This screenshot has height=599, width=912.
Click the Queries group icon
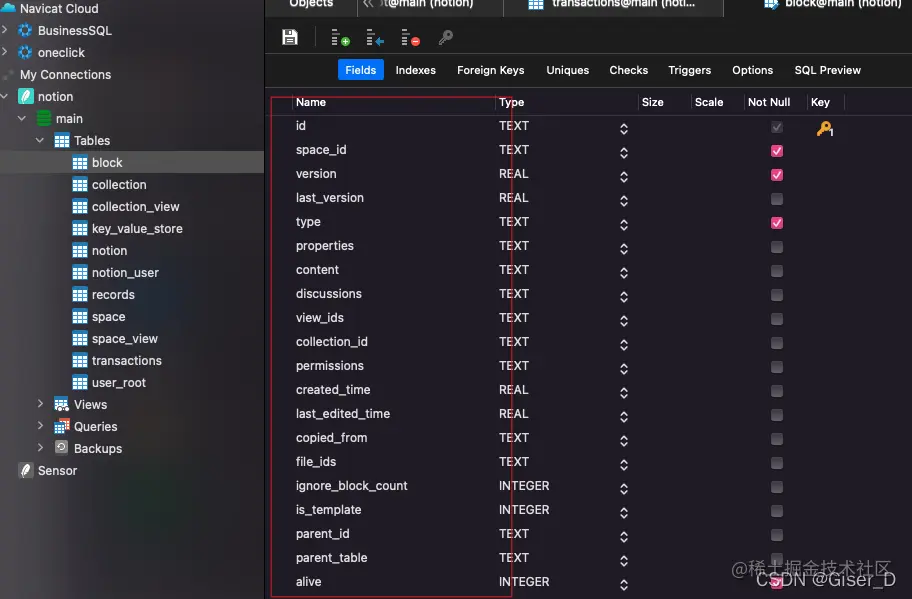[62, 426]
